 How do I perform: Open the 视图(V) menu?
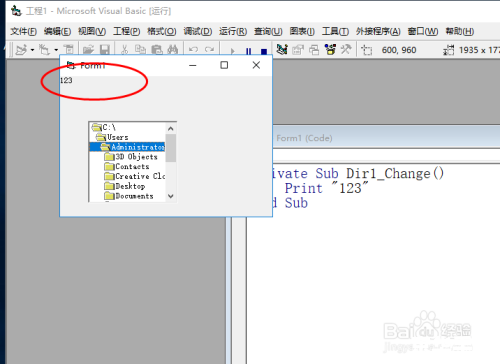[92, 31]
